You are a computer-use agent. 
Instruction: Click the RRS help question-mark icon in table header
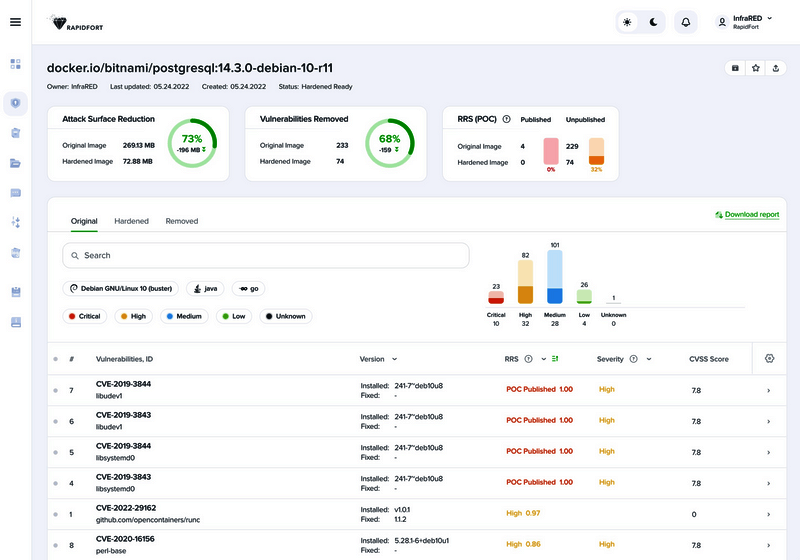tap(528, 359)
